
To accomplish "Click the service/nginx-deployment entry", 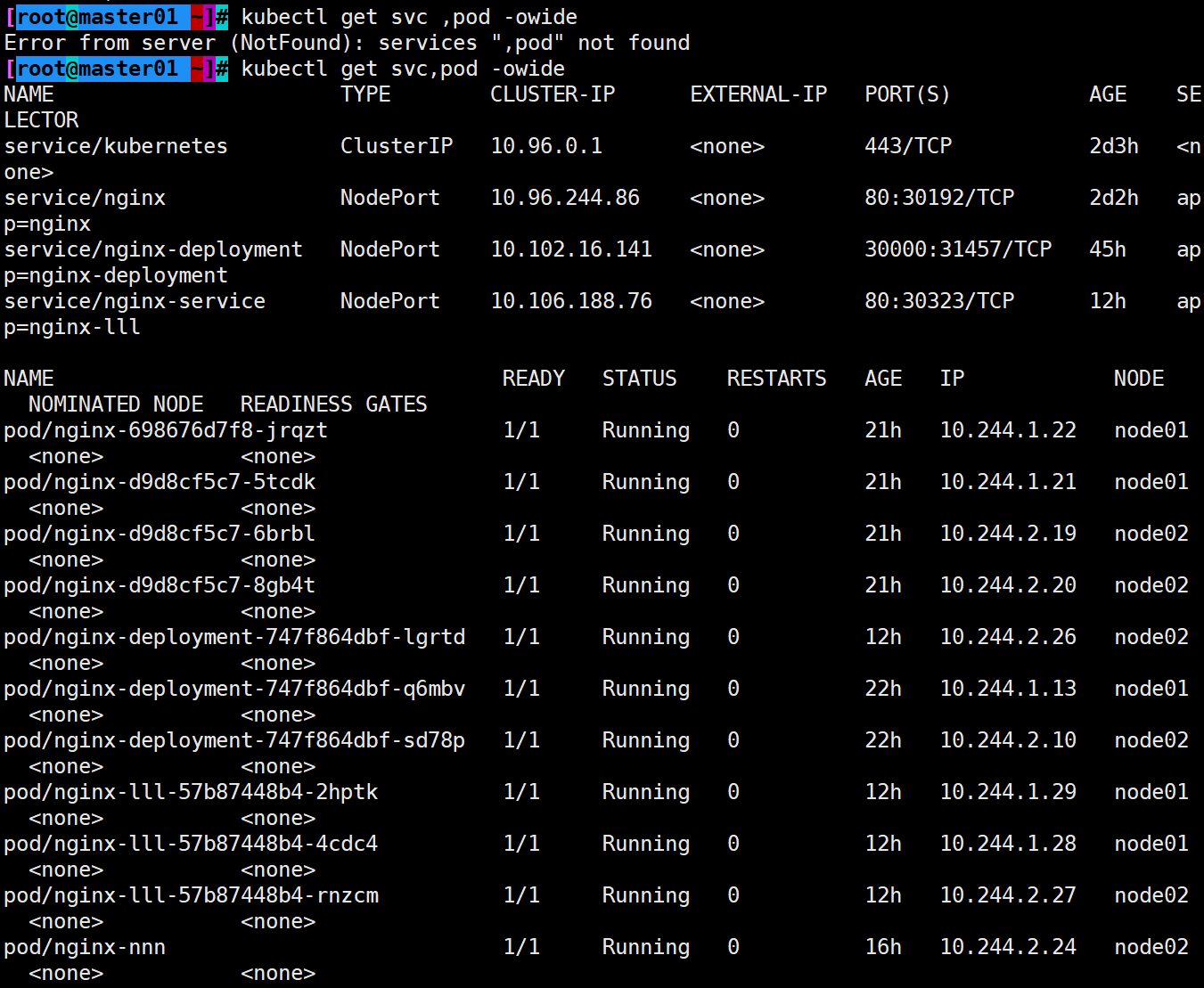I will tap(153, 249).
